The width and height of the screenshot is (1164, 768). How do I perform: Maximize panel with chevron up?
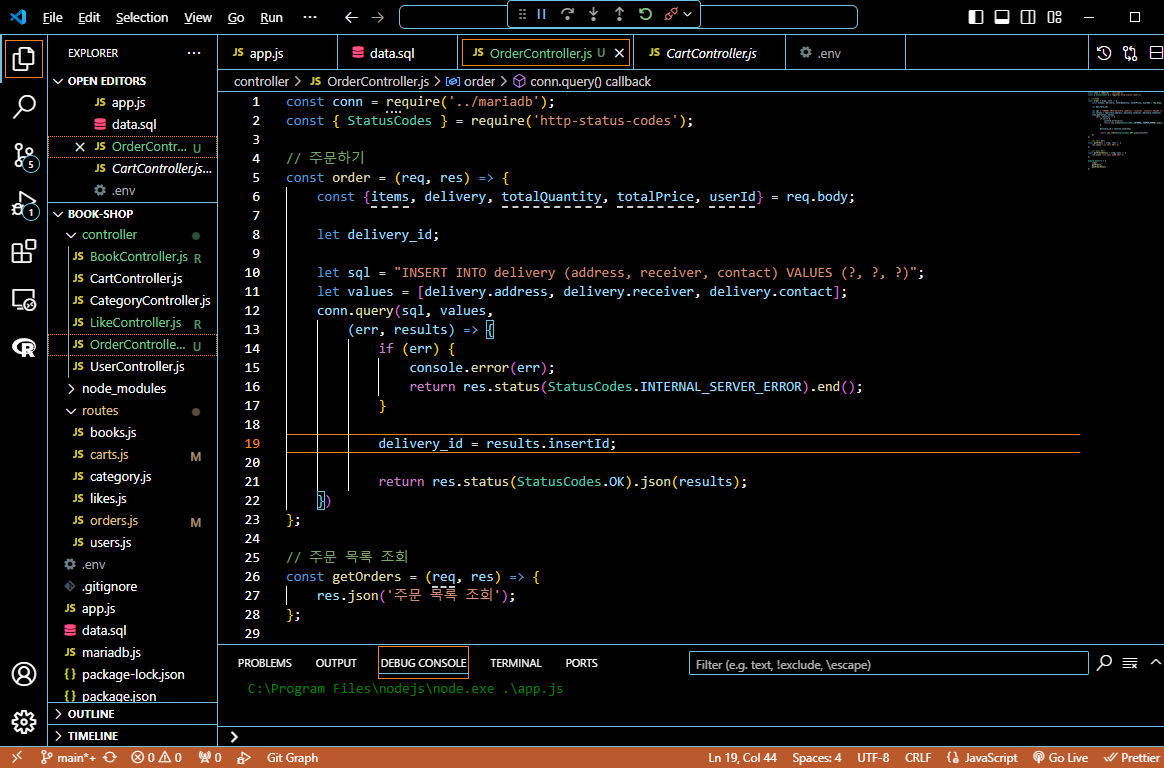pyautogui.click(x=1155, y=663)
